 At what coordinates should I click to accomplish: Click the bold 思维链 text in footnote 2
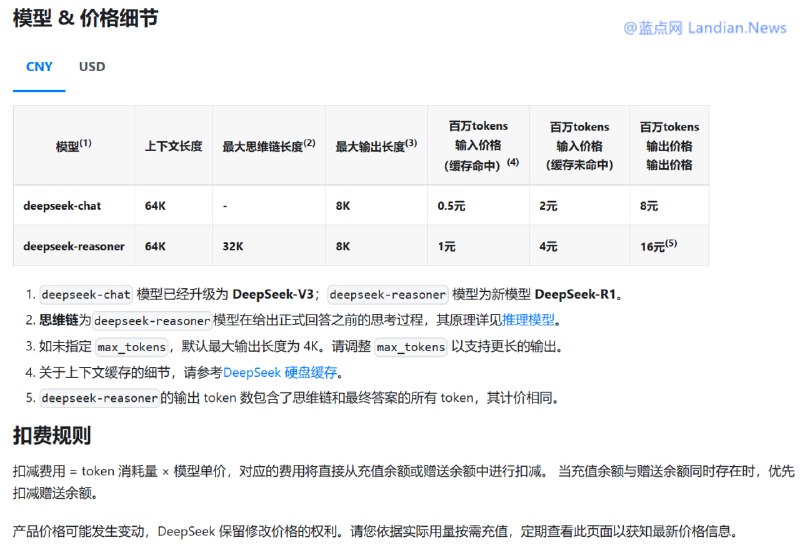59,320
